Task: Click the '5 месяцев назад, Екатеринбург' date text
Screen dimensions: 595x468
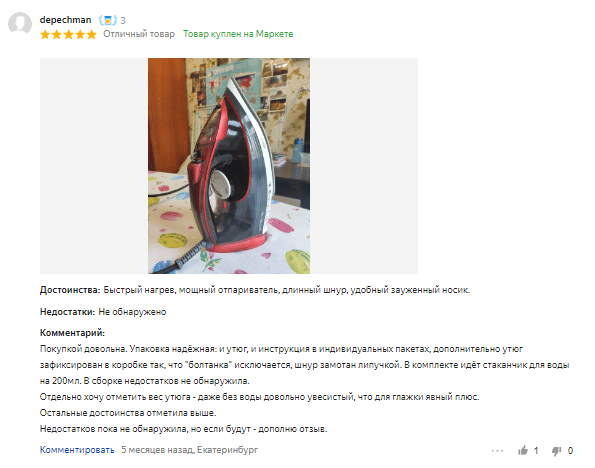Action: pos(189,450)
